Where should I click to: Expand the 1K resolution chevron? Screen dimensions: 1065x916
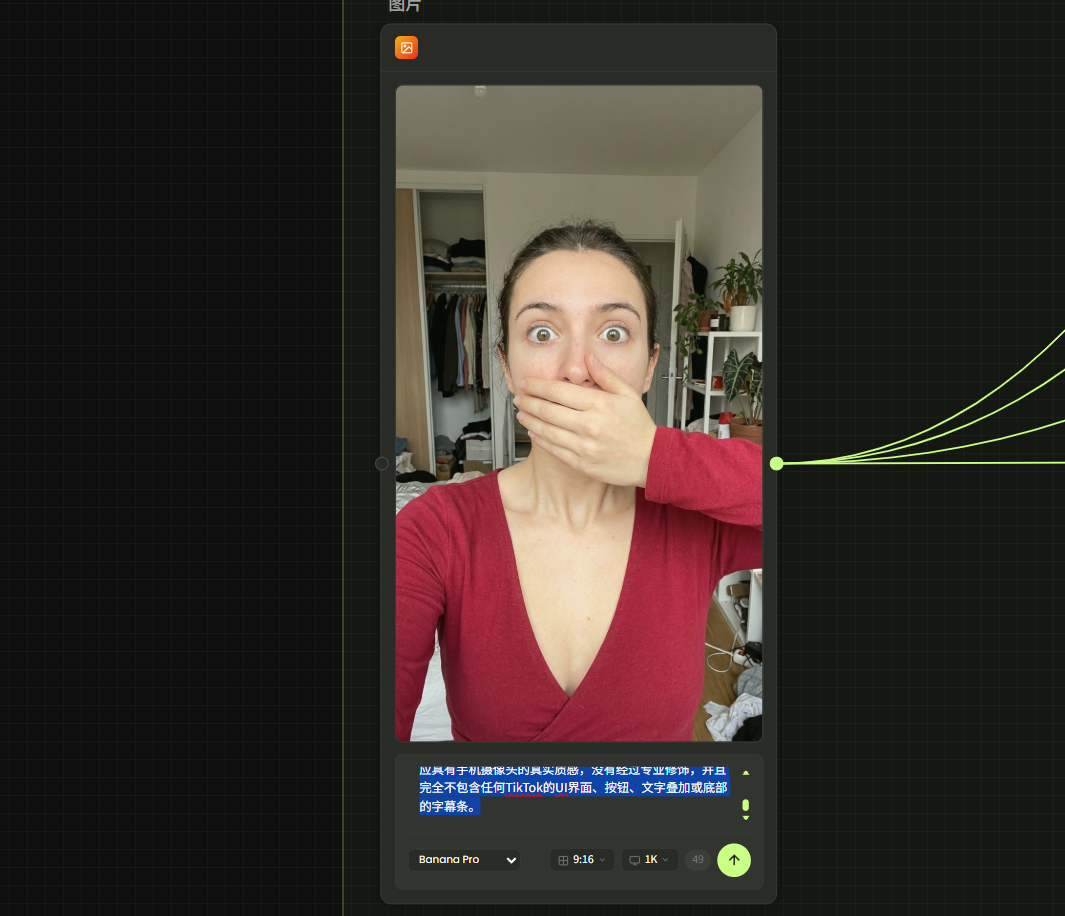[666, 860]
